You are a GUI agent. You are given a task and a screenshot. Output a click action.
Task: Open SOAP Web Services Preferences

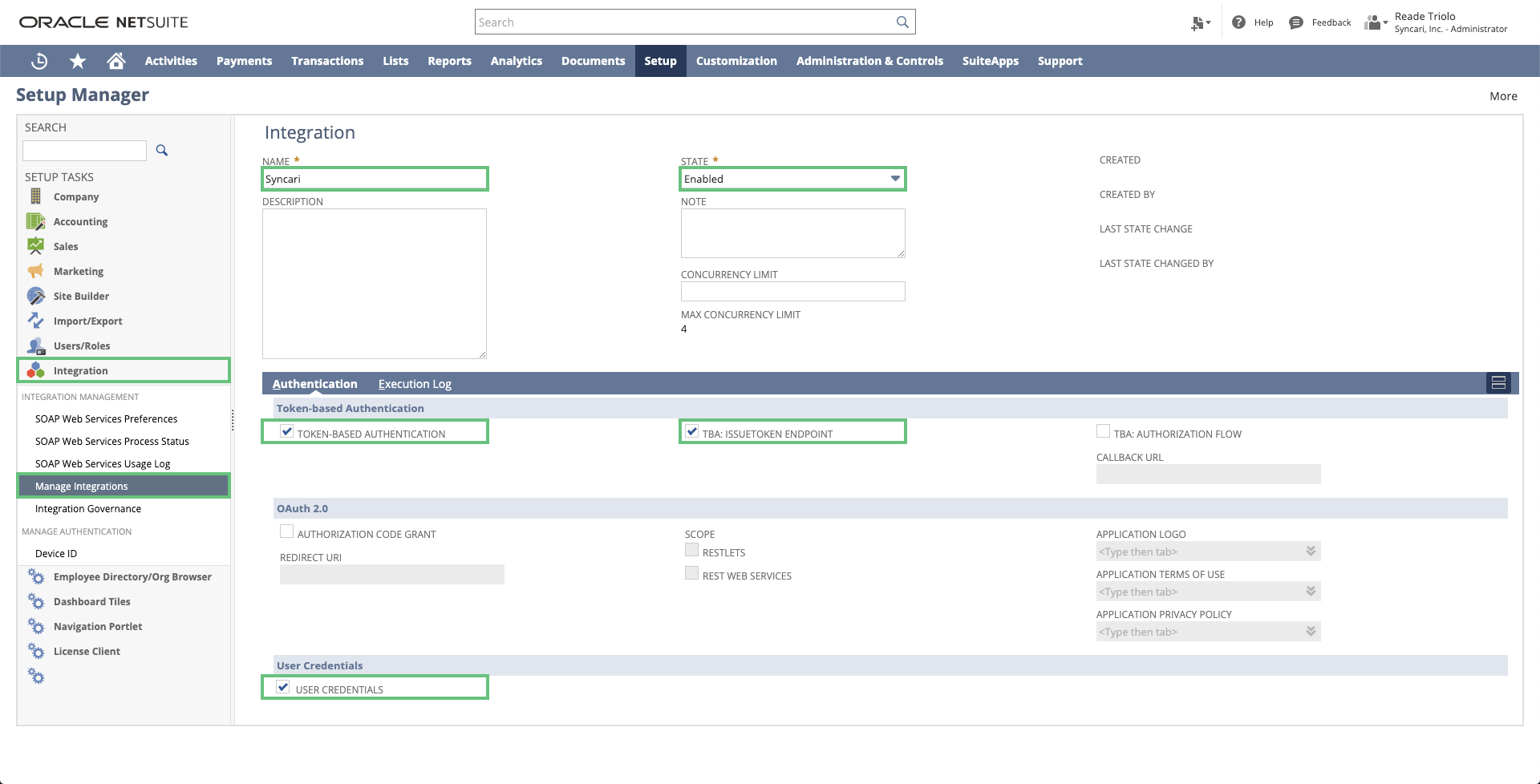pyautogui.click(x=107, y=419)
